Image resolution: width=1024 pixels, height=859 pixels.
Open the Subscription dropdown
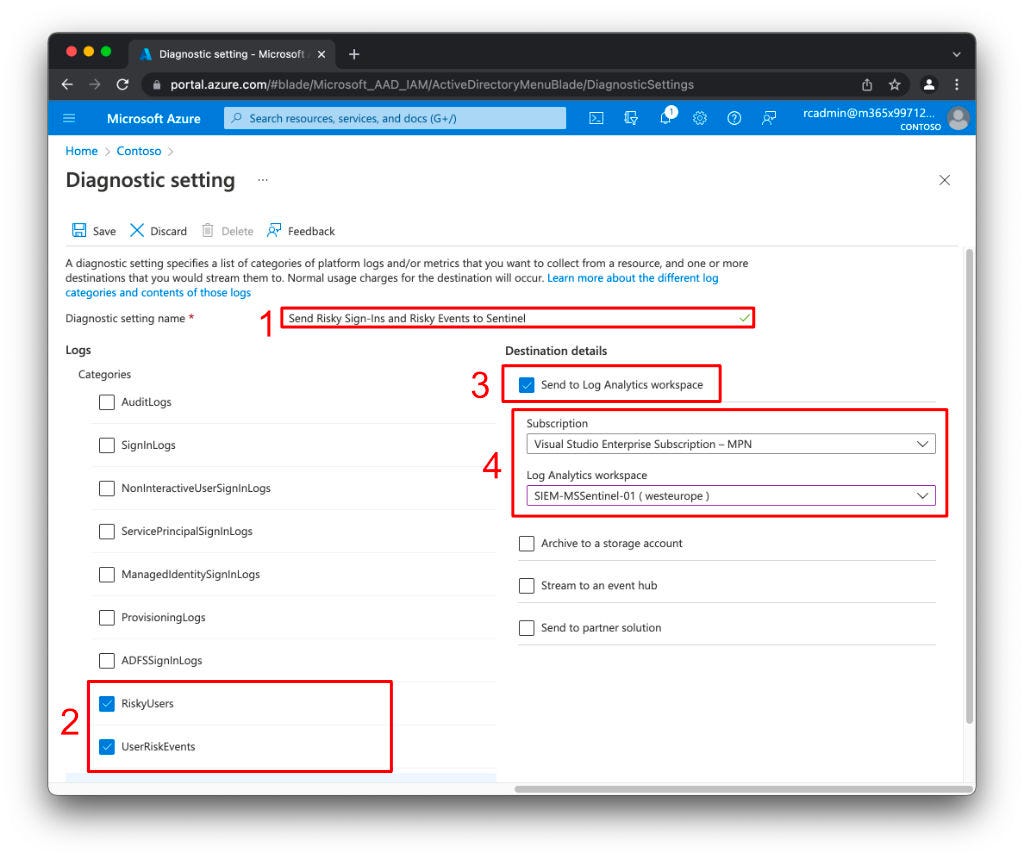click(x=731, y=444)
